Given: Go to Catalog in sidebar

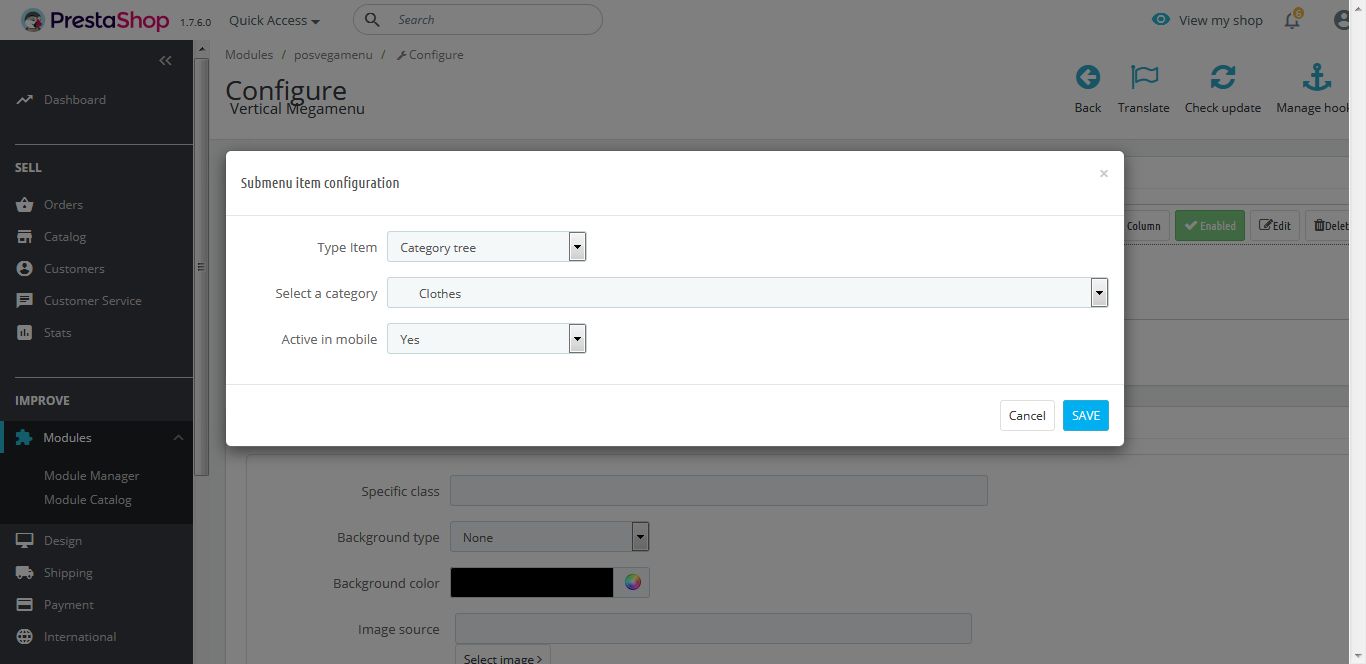Looking at the screenshot, I should 65,237.
